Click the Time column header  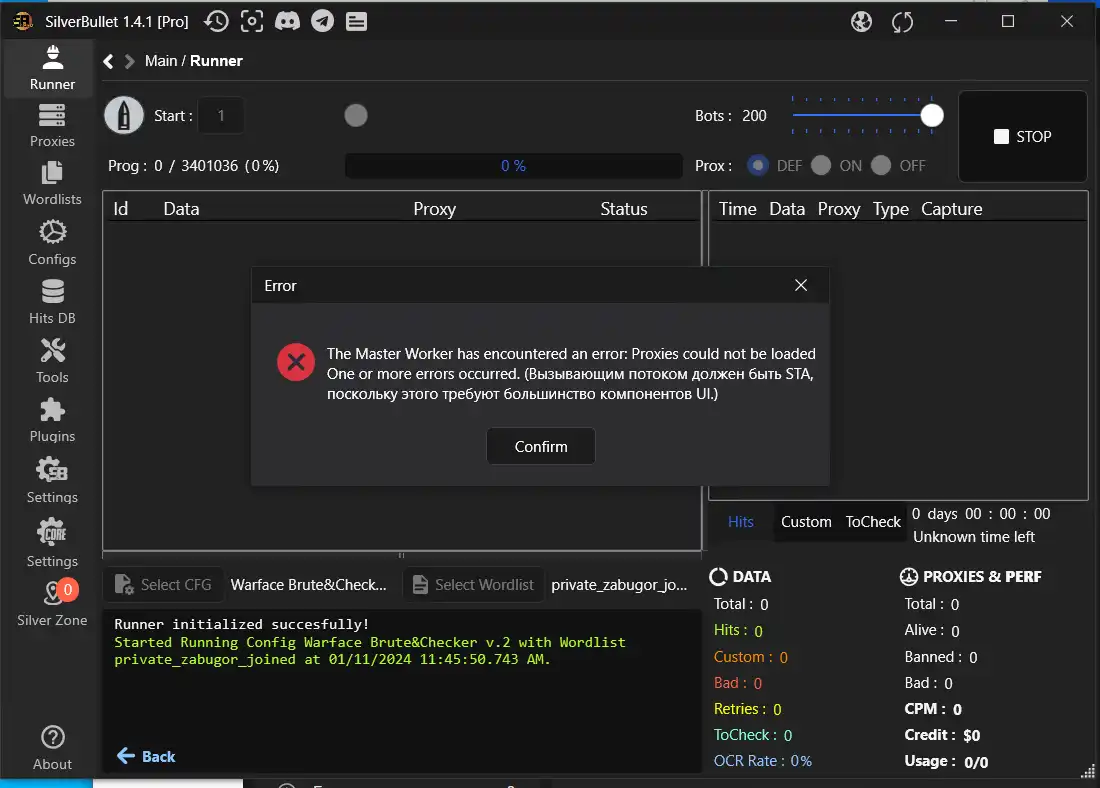point(737,208)
